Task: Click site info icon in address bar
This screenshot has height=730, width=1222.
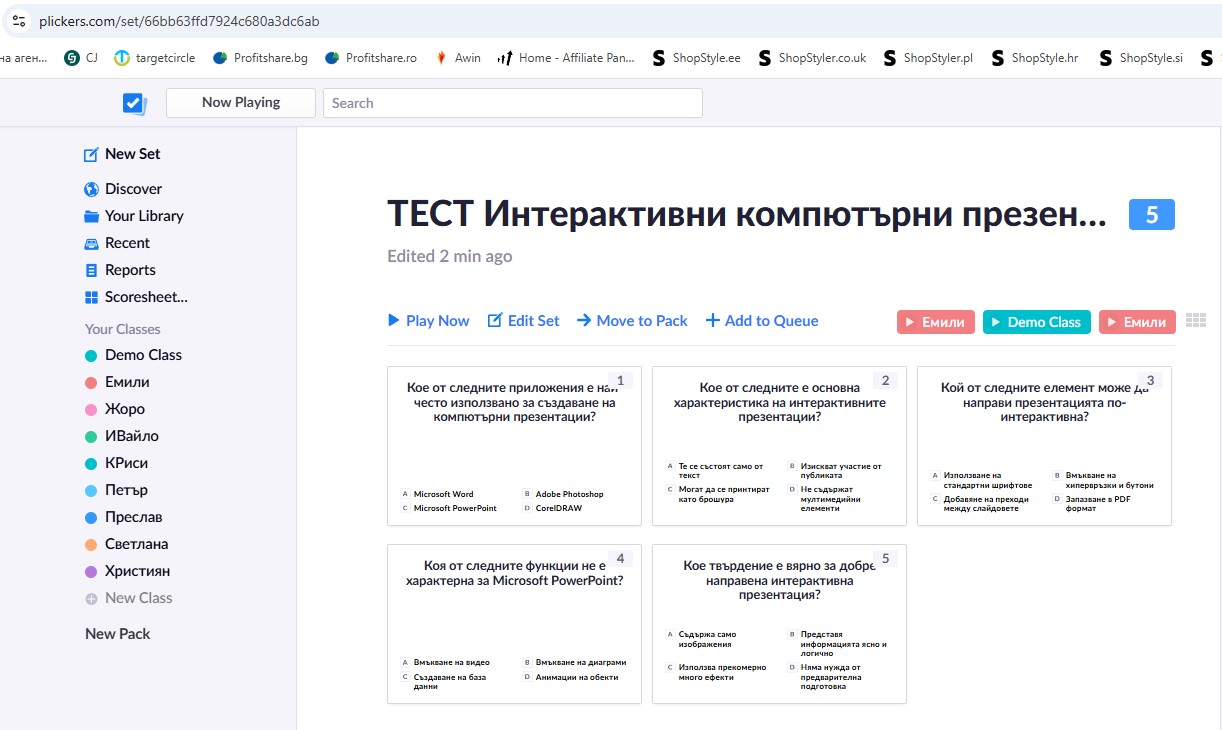Action: click(x=18, y=21)
